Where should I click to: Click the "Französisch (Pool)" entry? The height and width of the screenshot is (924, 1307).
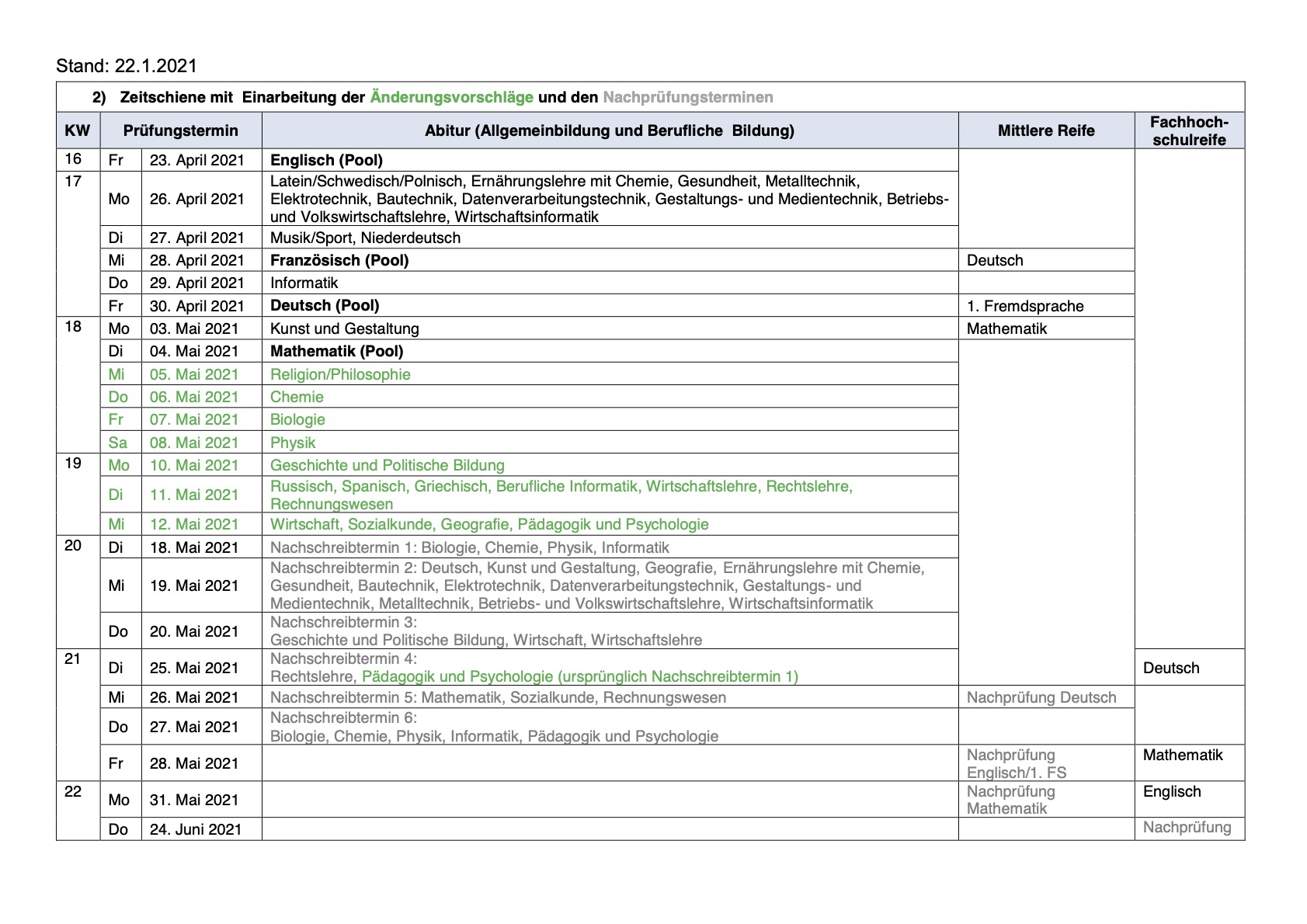point(339,260)
